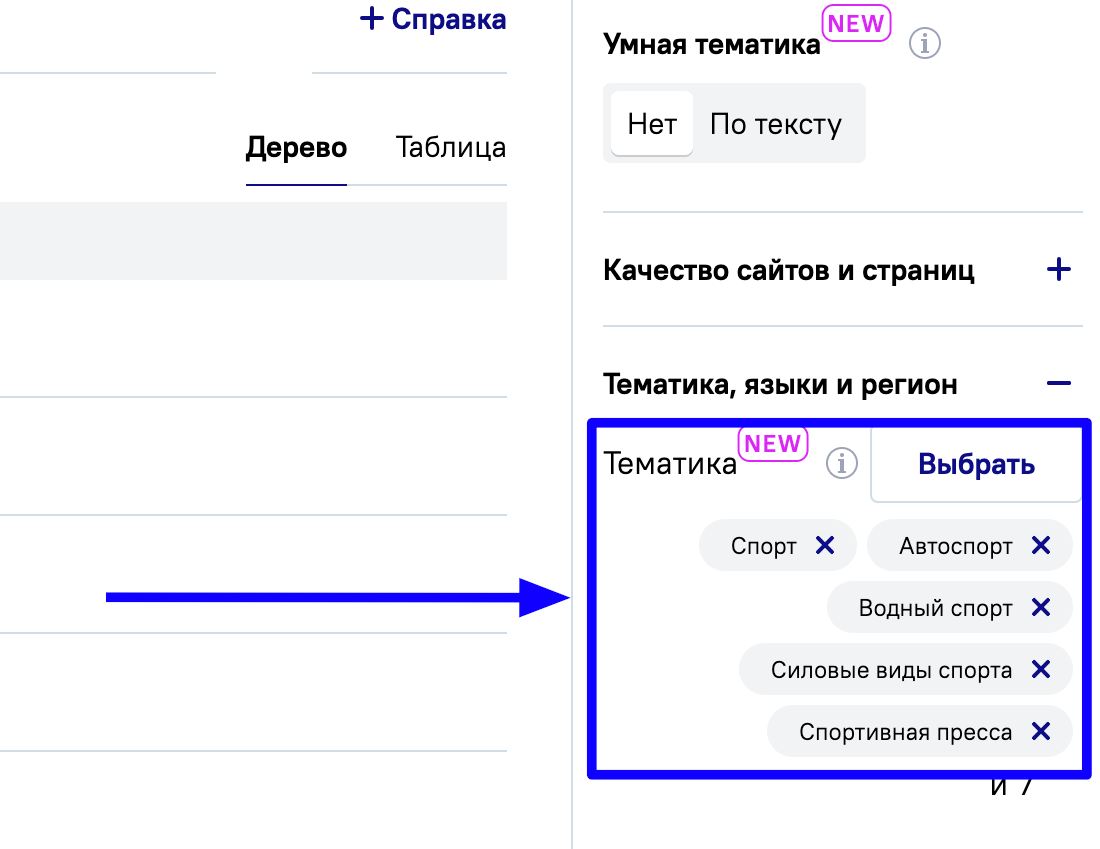The width and height of the screenshot is (1100, 849).
Task: Remove the Автоспорт tag with its X
Action: pyautogui.click(x=1041, y=545)
